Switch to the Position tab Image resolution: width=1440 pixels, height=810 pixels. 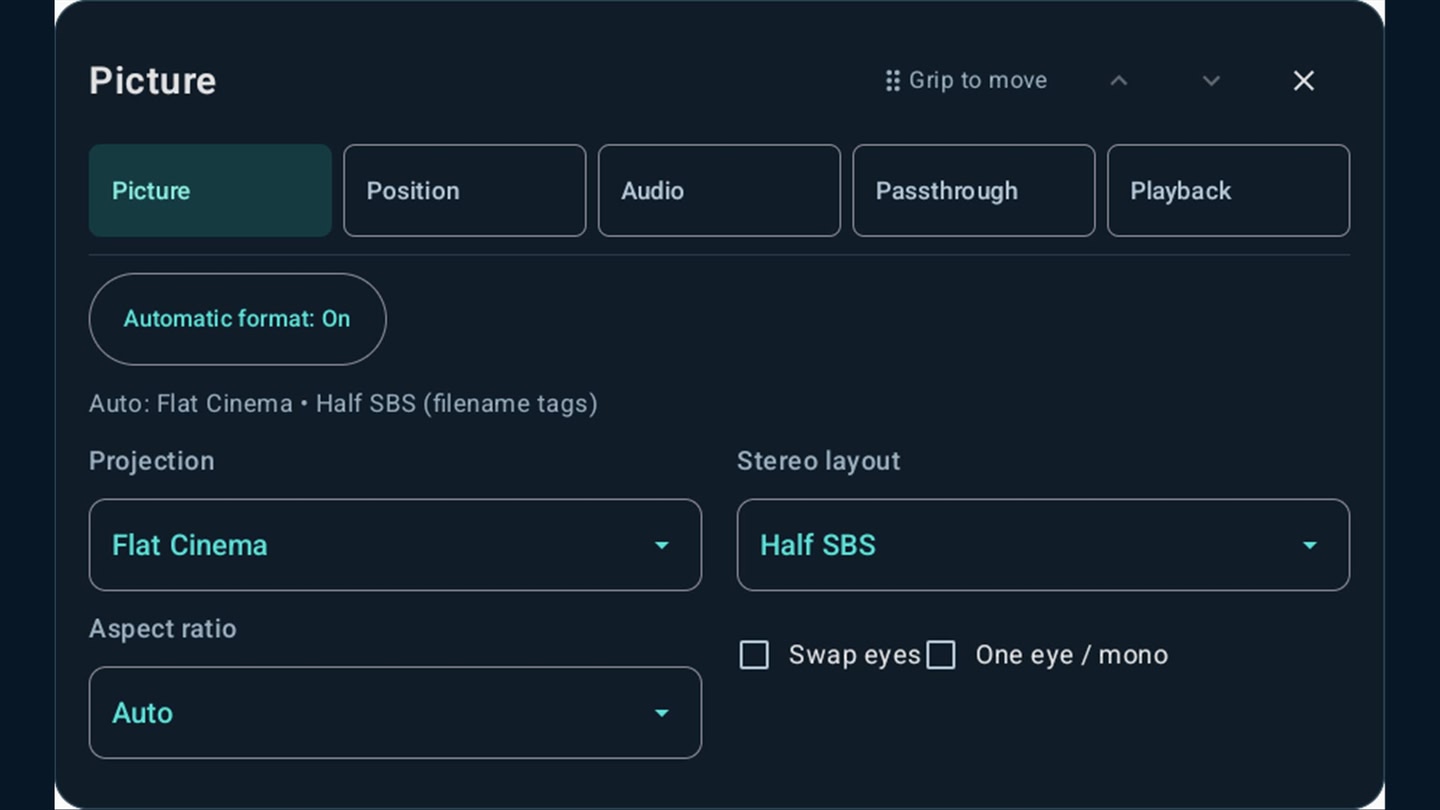pyautogui.click(x=465, y=191)
